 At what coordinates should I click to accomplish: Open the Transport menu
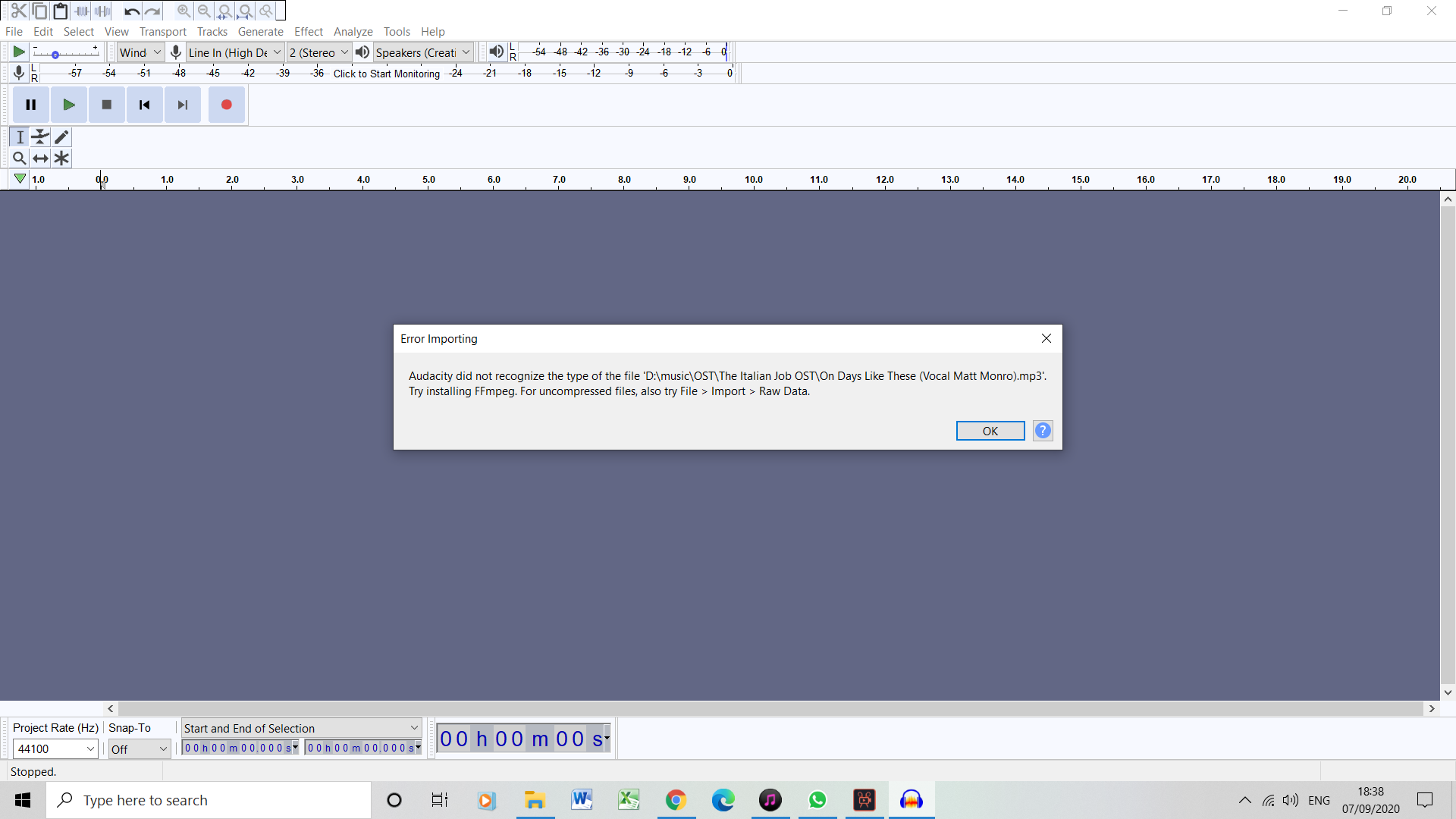[x=163, y=31]
